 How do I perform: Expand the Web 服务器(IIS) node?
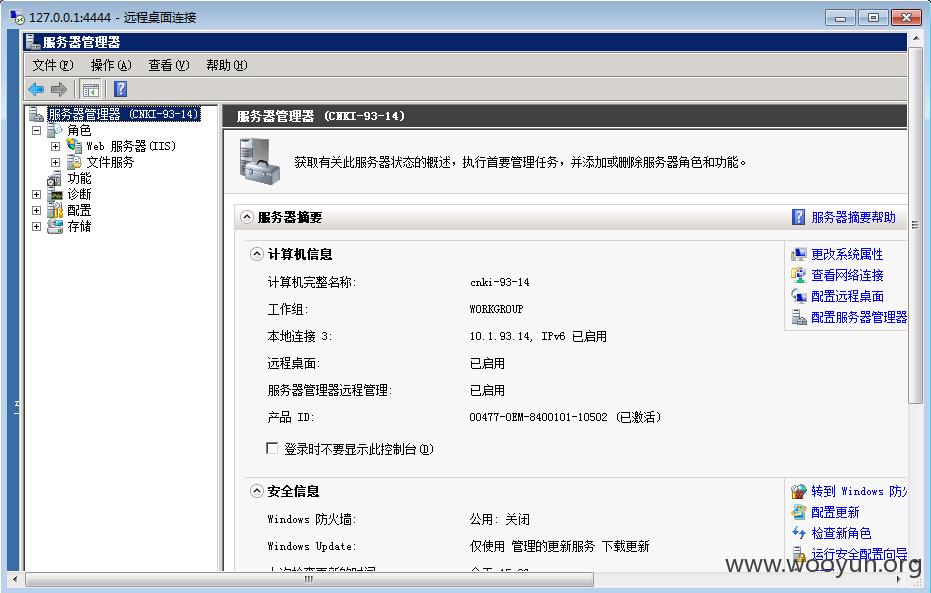[55, 146]
